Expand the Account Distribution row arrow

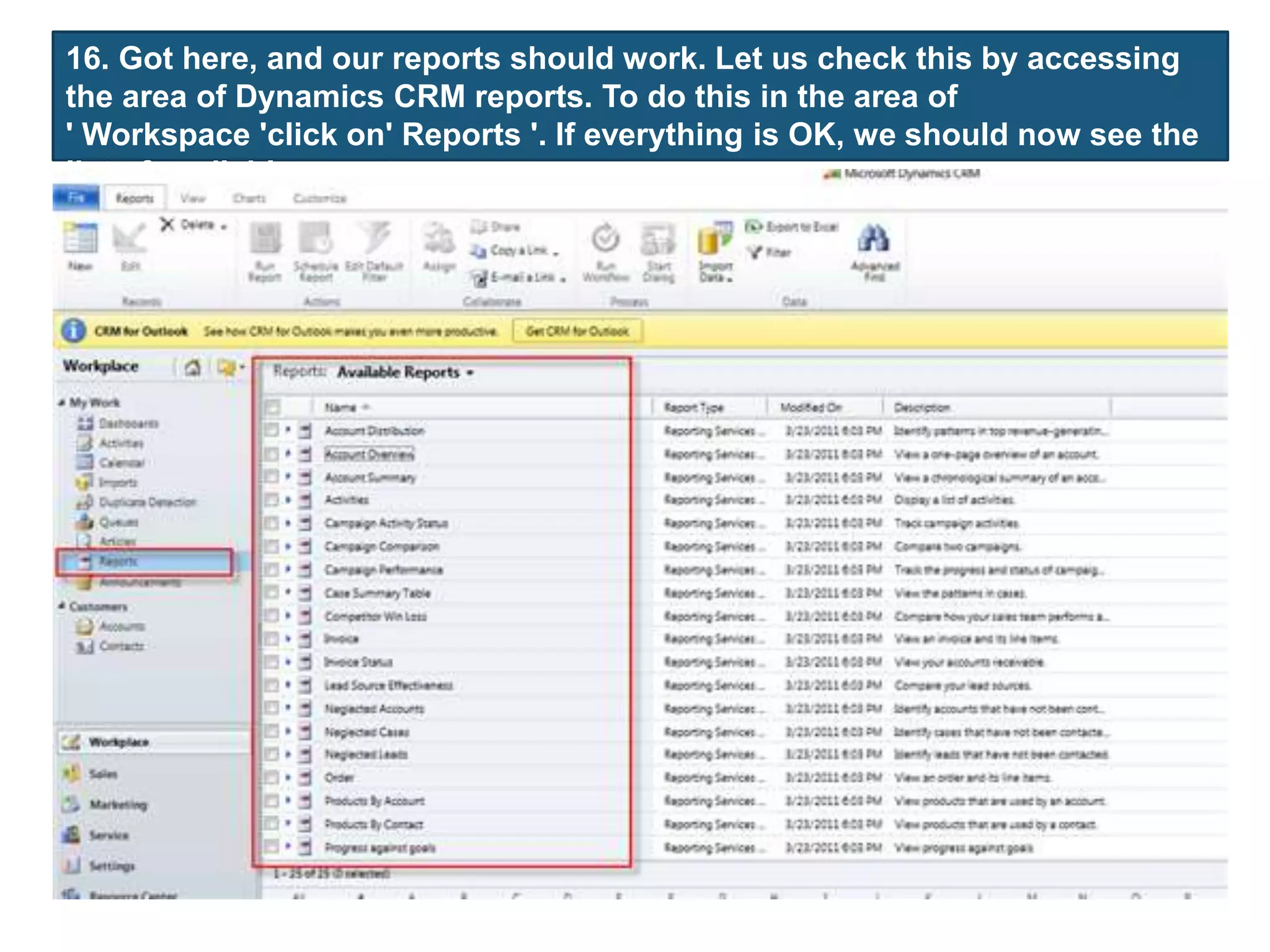click(288, 430)
